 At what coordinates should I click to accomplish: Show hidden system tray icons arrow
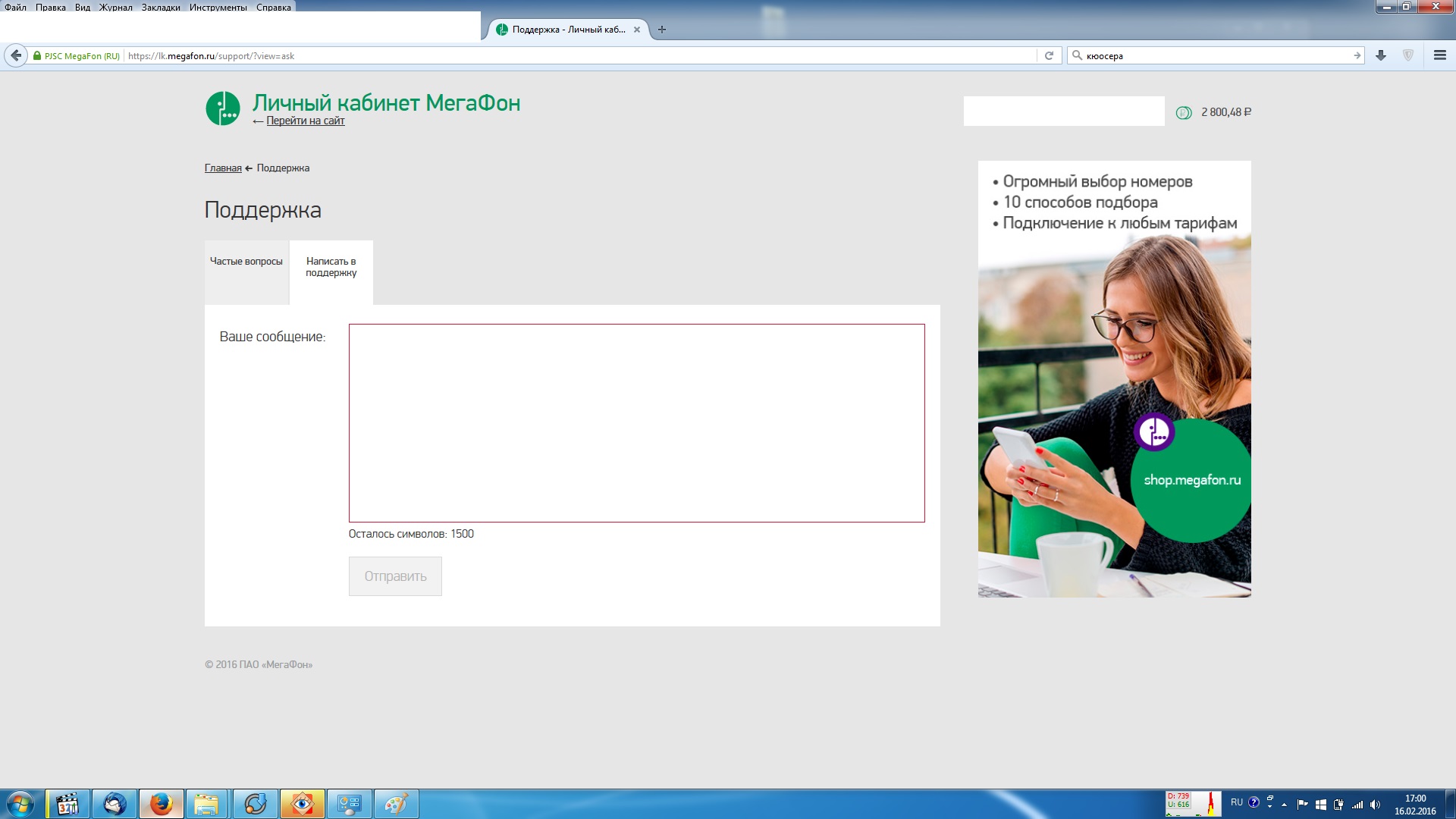click(x=1284, y=805)
